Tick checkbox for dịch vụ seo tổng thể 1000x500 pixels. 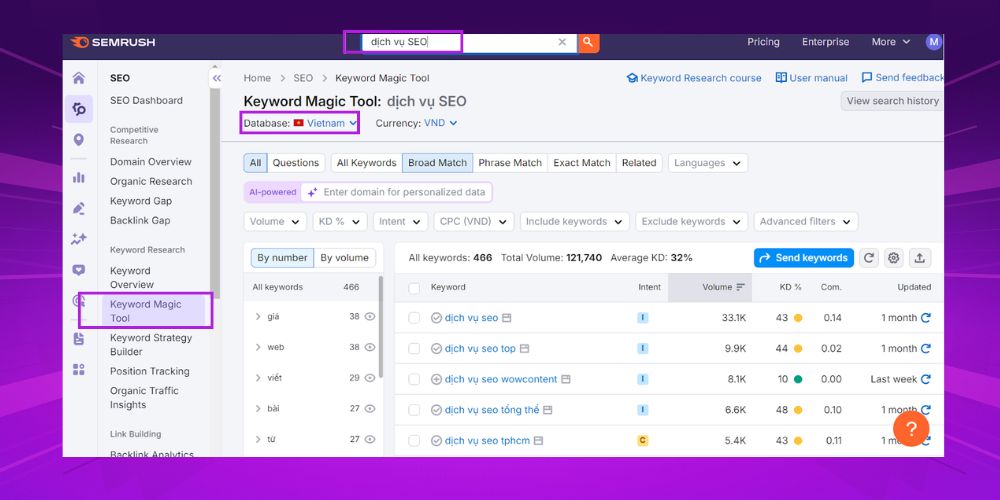pyautogui.click(x=414, y=410)
